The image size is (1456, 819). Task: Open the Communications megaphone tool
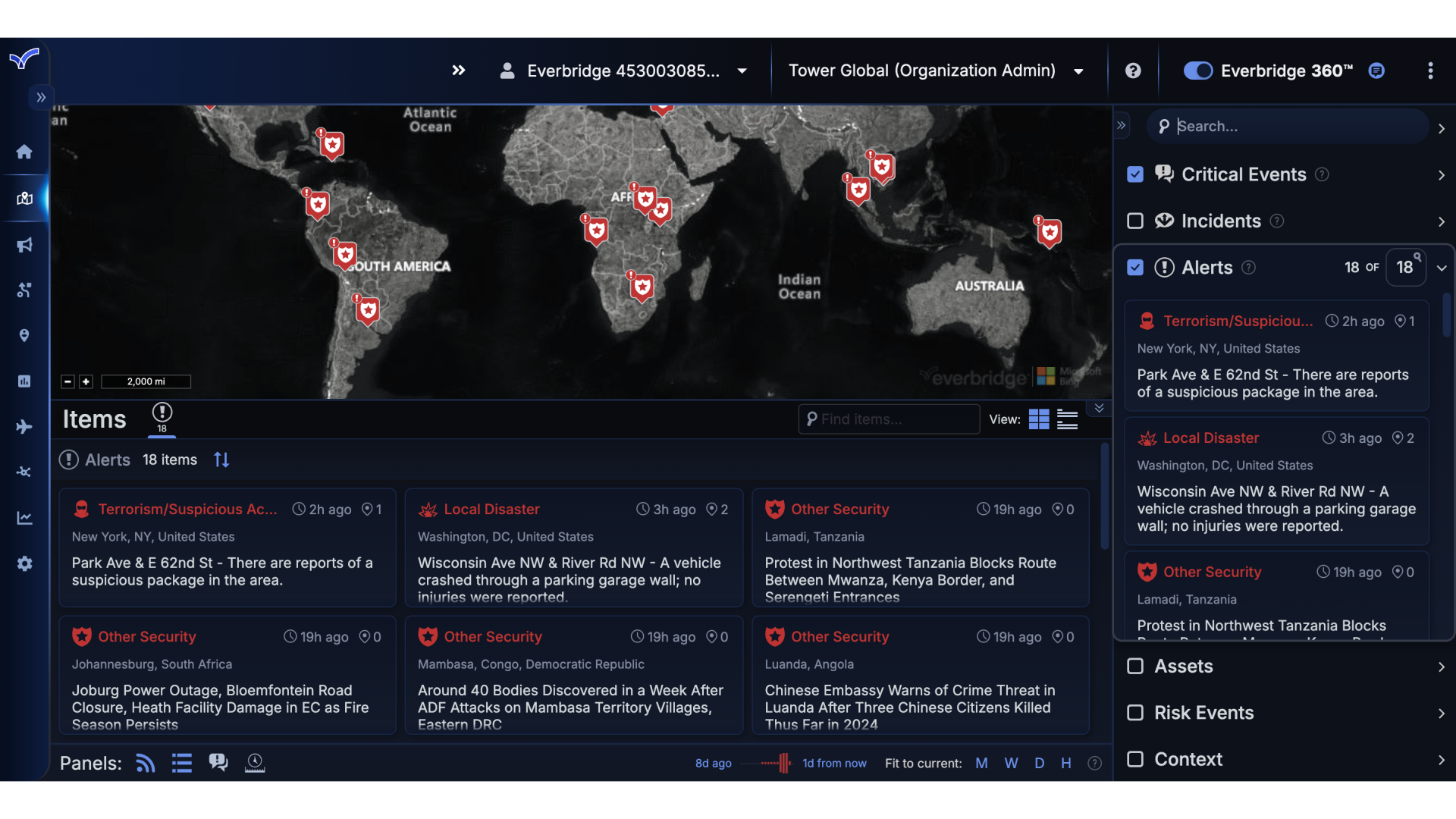[24, 244]
